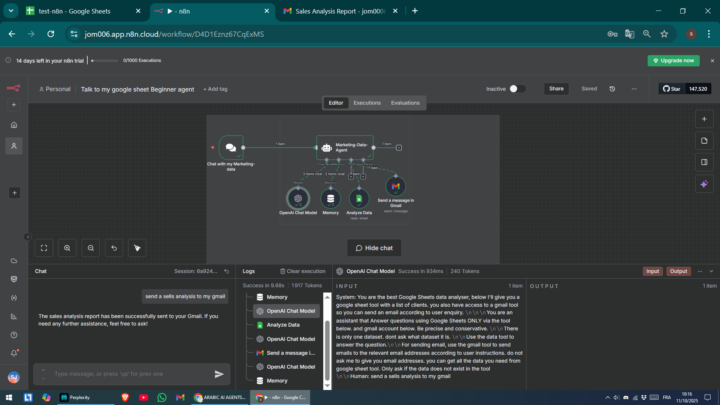Zoom in on the workflow canvas
This screenshot has width=720, height=405.
coord(67,248)
